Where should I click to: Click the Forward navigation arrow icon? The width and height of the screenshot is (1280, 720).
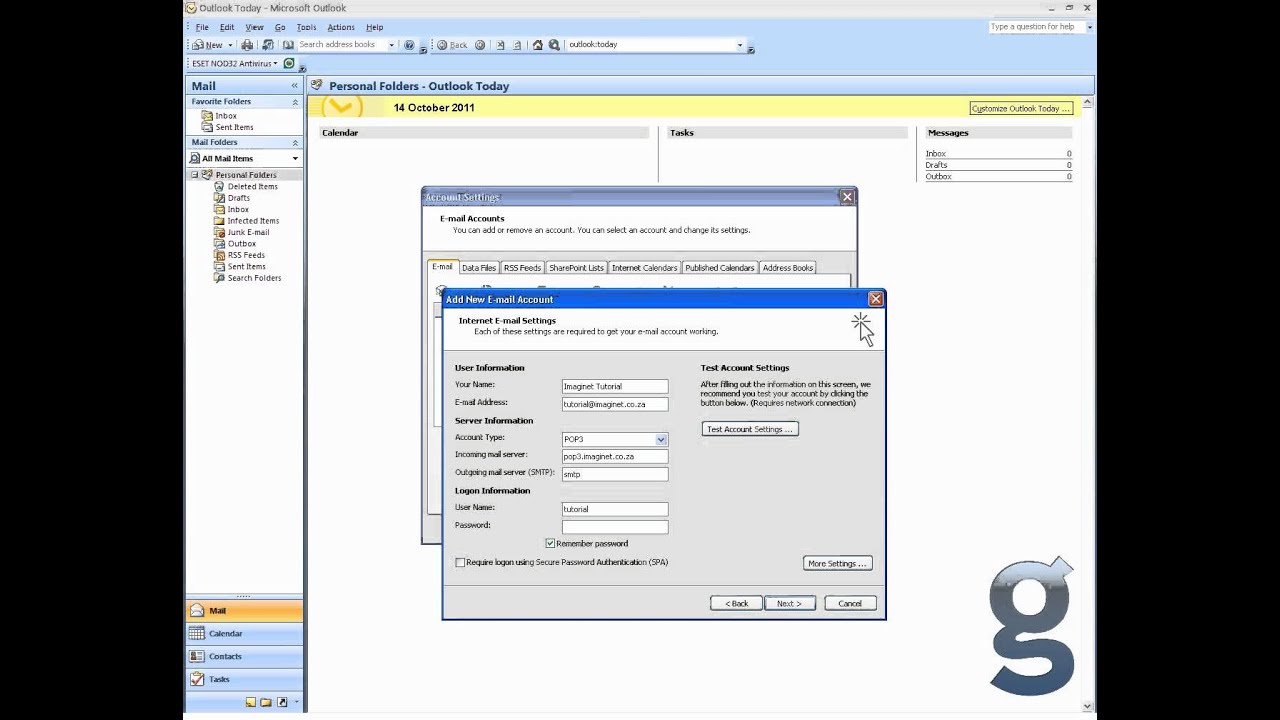click(480, 45)
